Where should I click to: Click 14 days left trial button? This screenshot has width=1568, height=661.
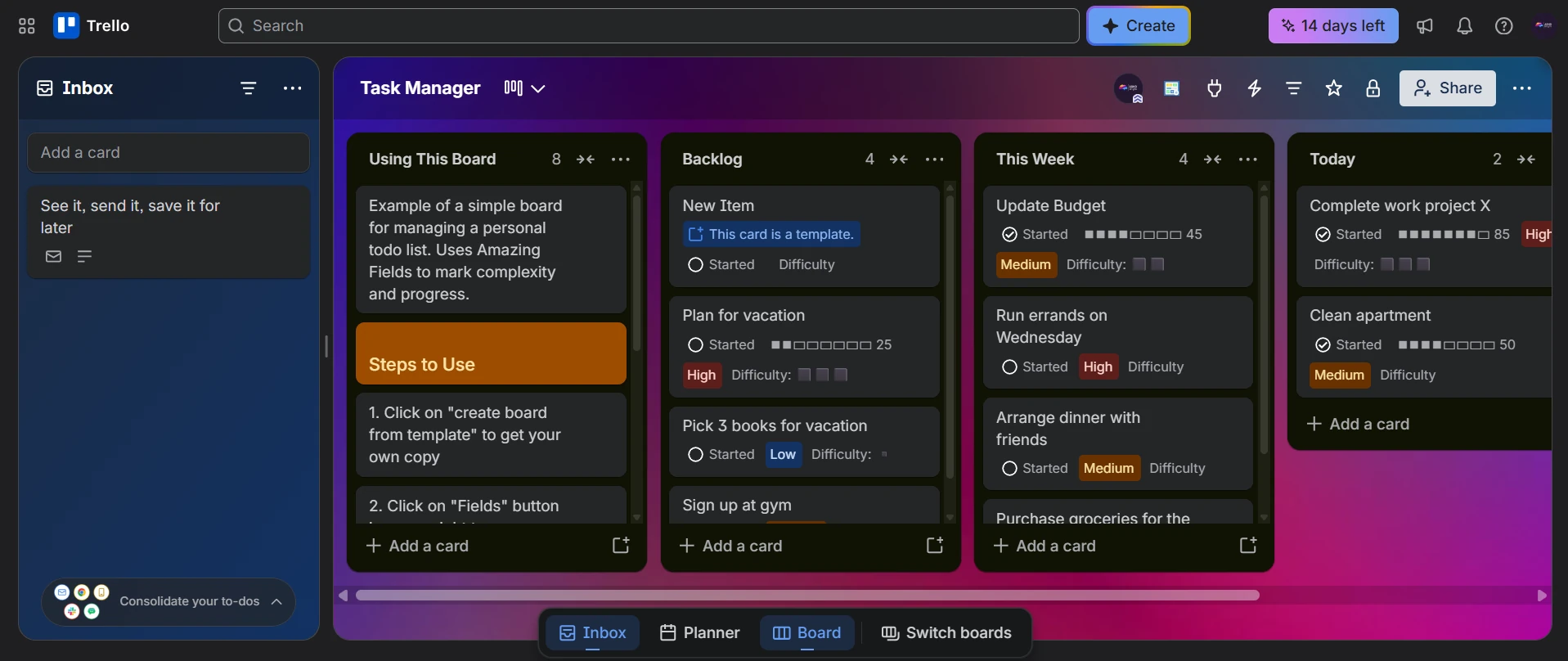point(1333,26)
